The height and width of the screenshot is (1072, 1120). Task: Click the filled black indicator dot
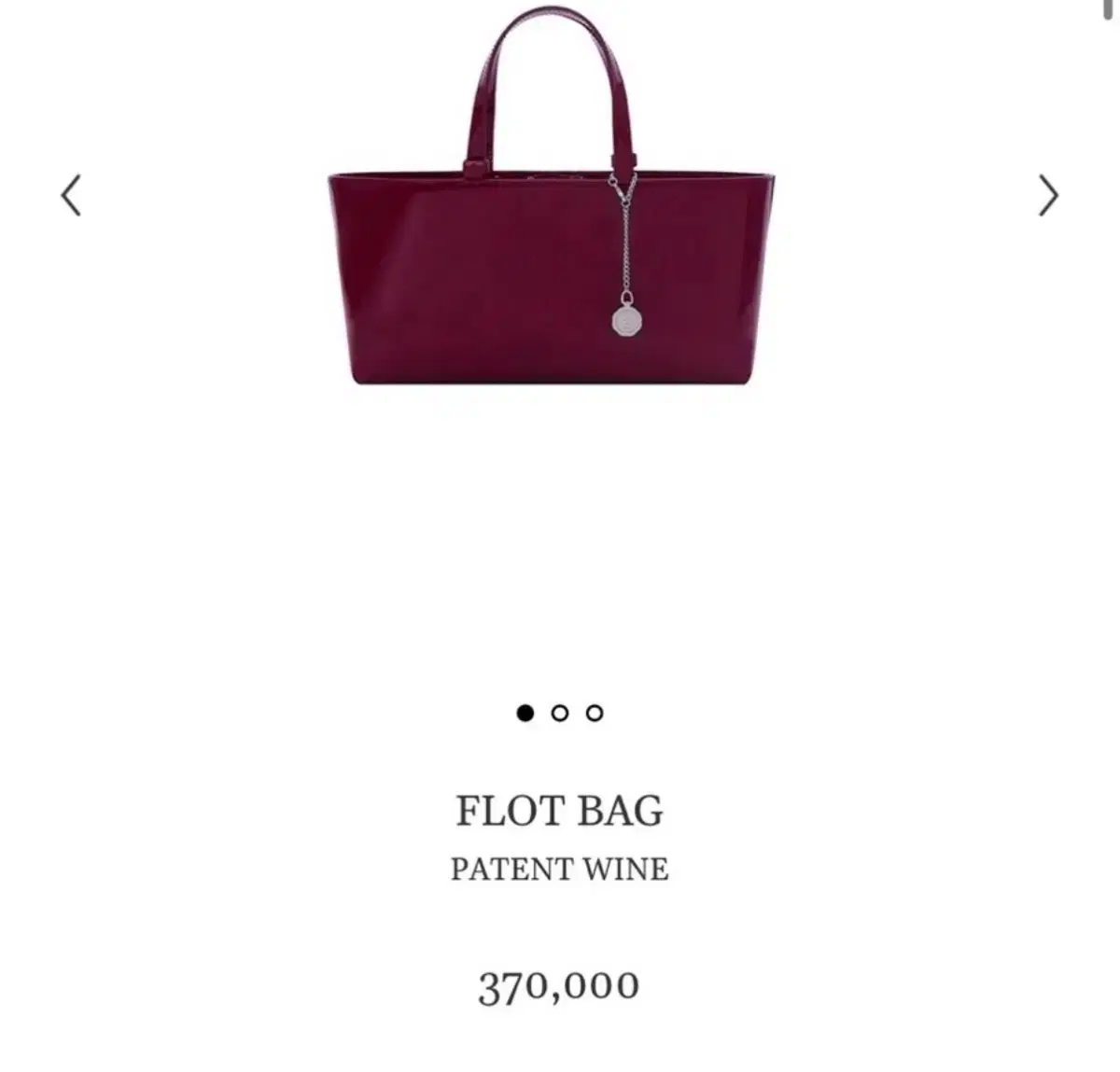(525, 713)
